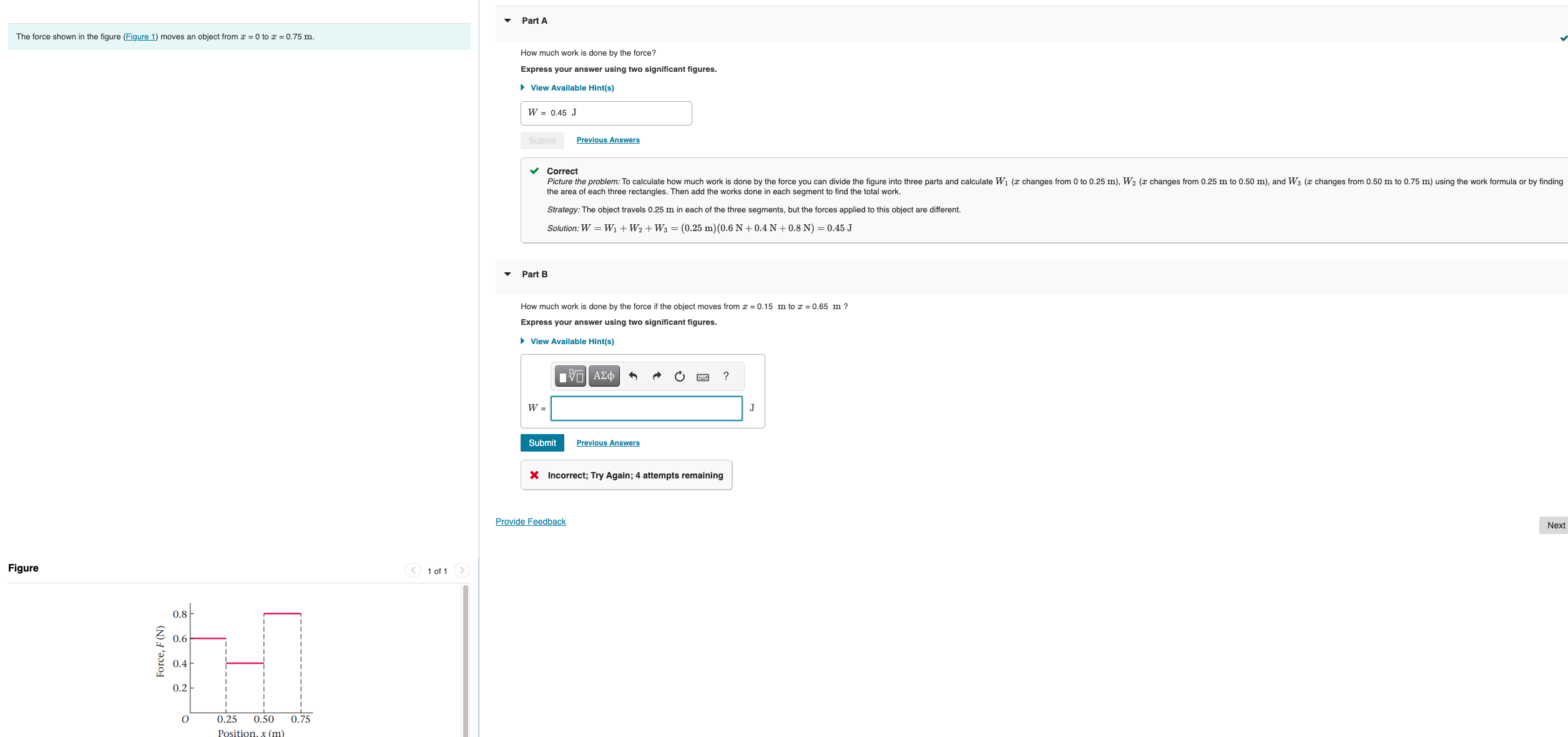The width and height of the screenshot is (1568, 737).
Task: Expand Part A available hints
Action: click(x=571, y=88)
